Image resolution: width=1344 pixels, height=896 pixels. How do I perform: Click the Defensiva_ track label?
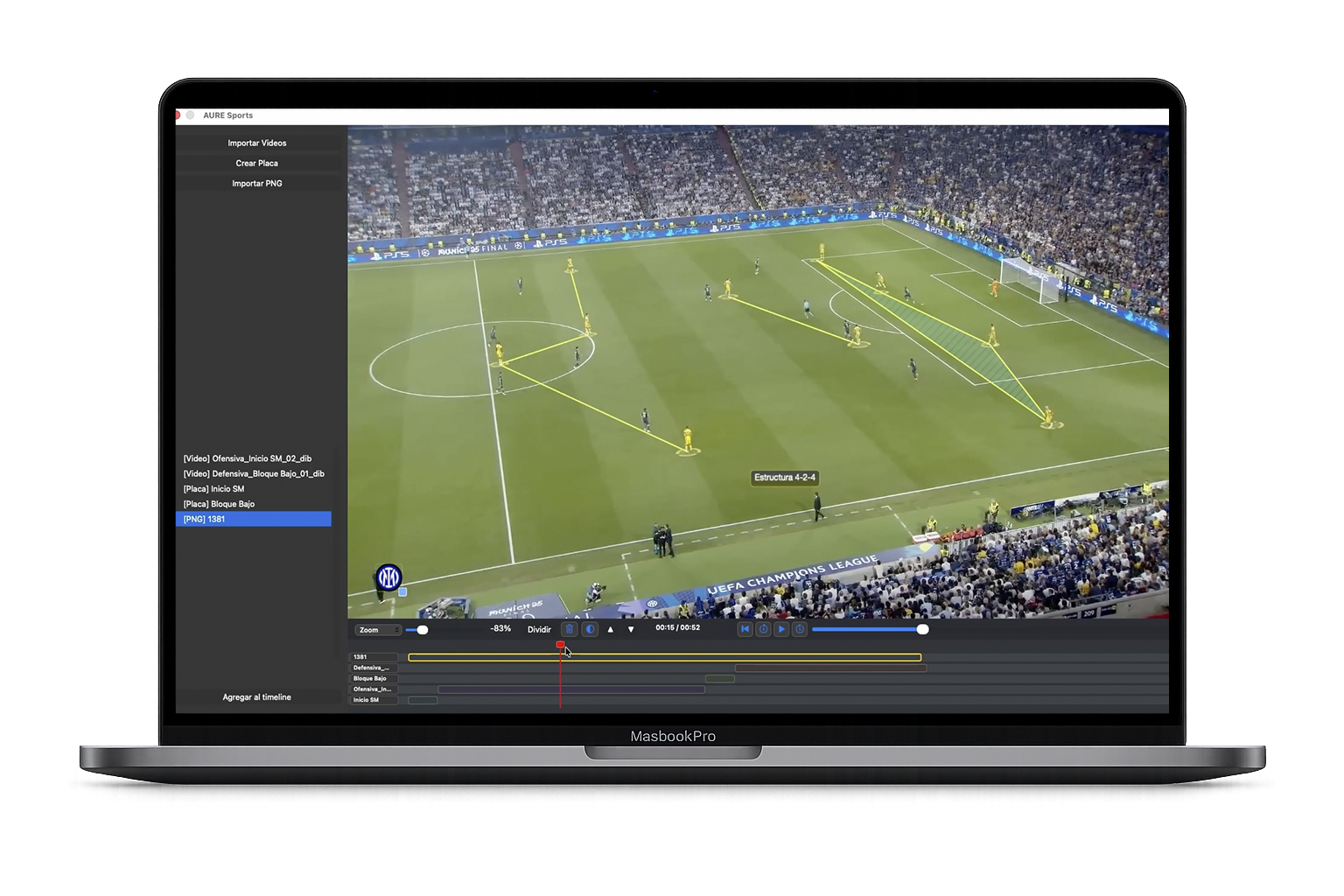pyautogui.click(x=374, y=668)
